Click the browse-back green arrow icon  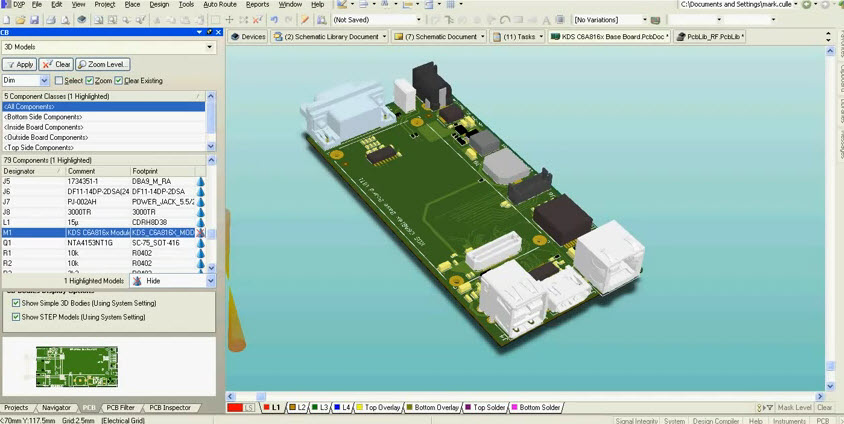pos(806,4)
